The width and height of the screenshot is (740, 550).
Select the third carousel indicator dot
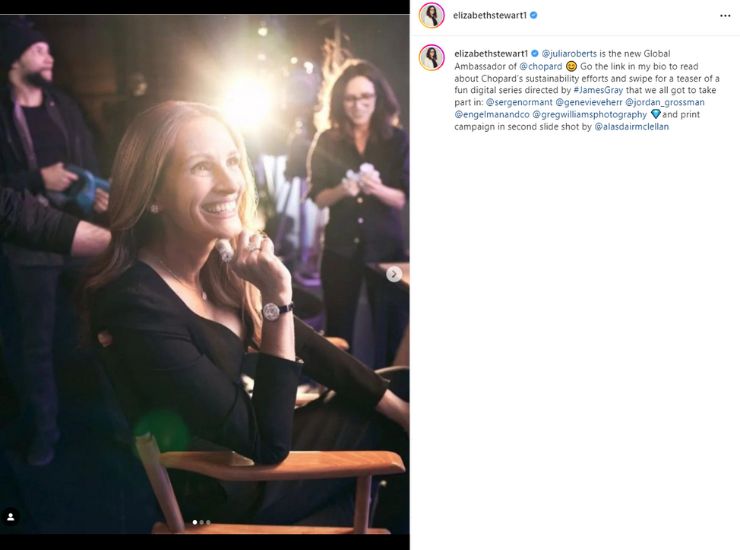point(208,522)
